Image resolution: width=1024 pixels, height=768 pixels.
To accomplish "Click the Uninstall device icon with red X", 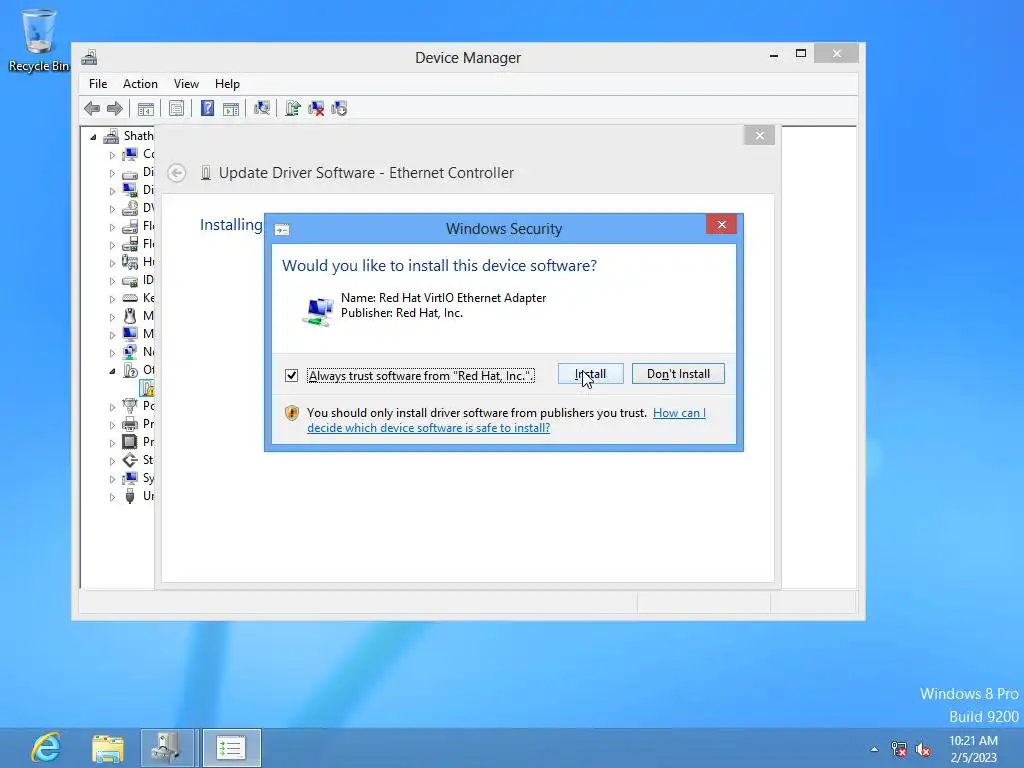I will [316, 108].
